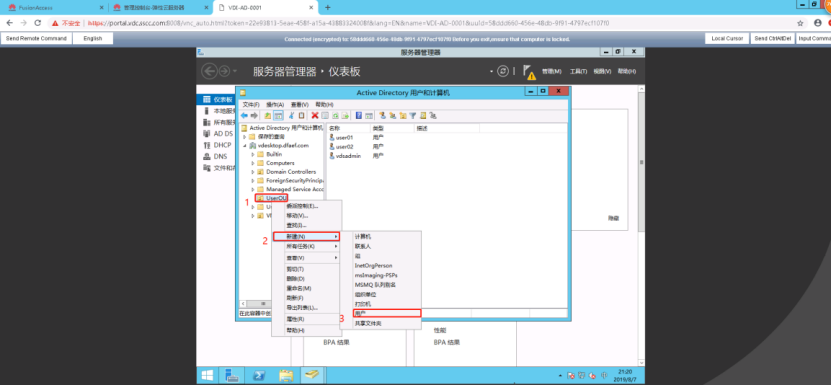Click the Local Cursor button
Viewport: 831px width, 385px height.
(x=727, y=39)
